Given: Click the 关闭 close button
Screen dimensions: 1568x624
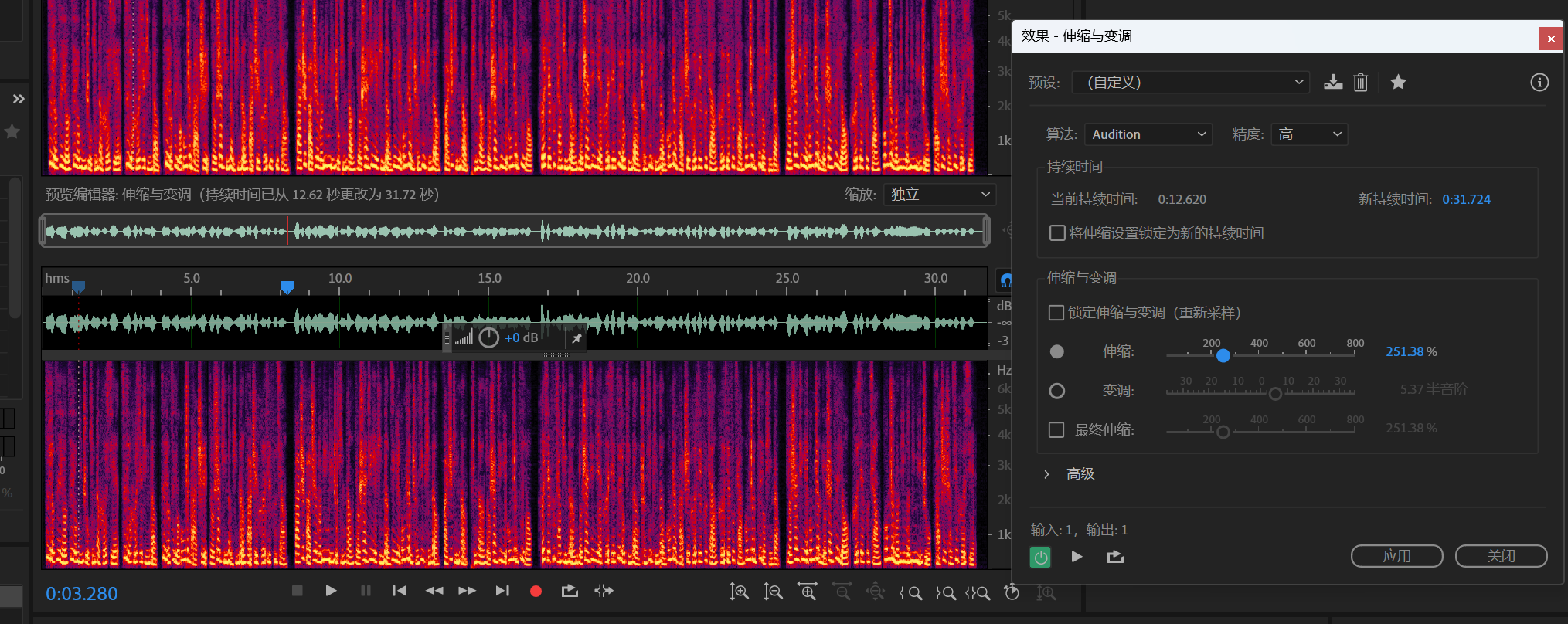Looking at the screenshot, I should click(1501, 556).
